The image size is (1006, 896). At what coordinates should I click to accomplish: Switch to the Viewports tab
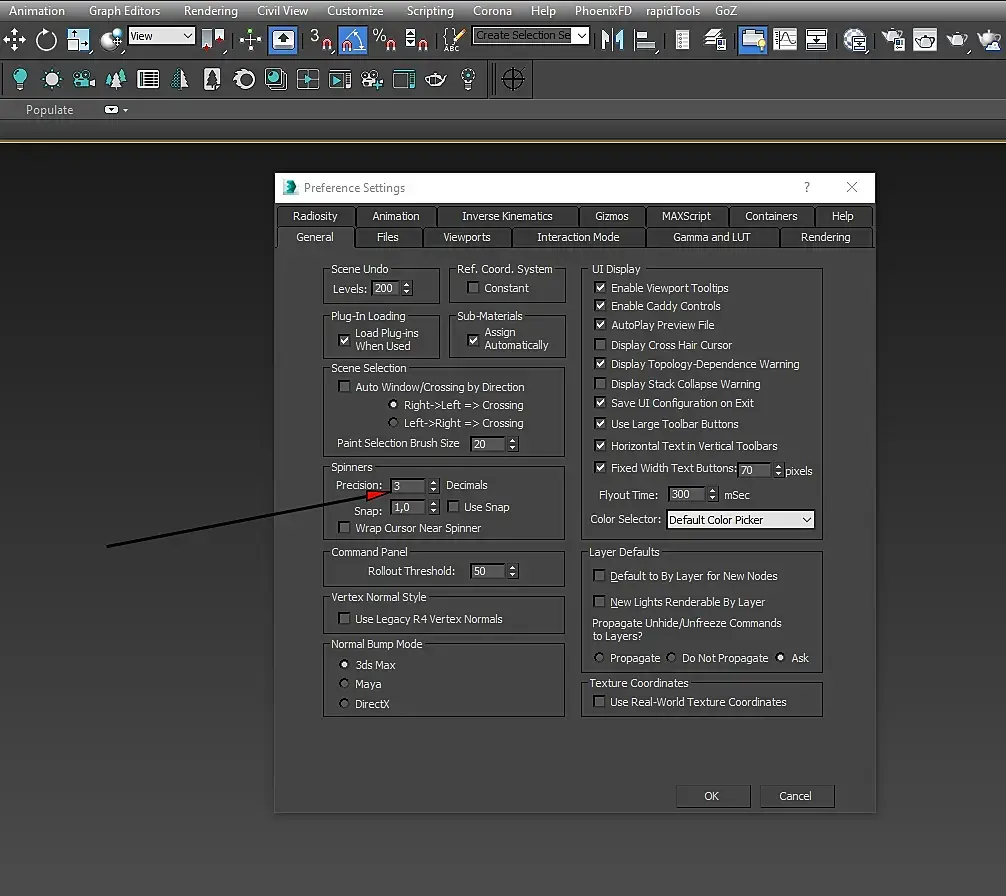point(467,237)
